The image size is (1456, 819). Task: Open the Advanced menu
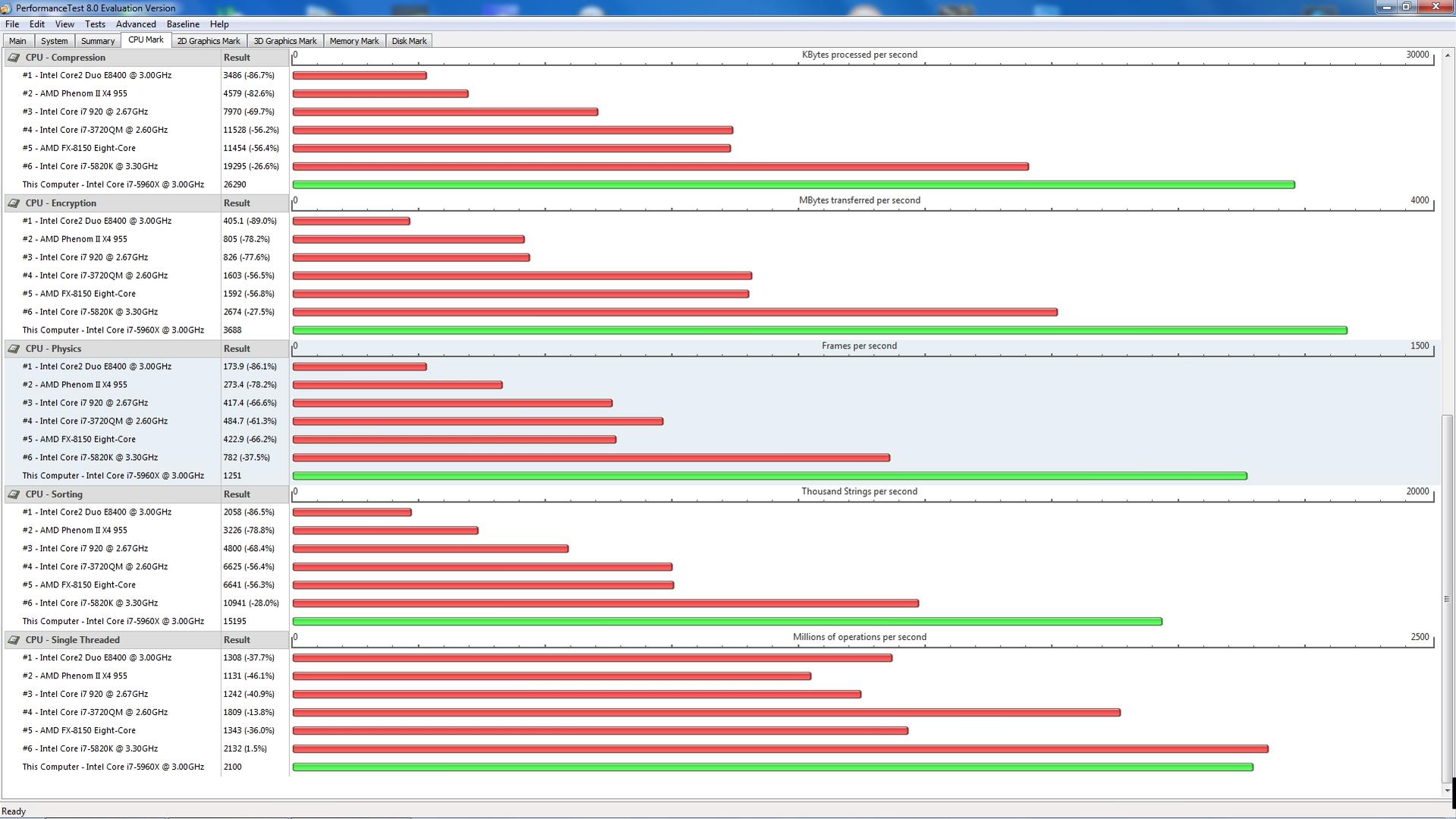(x=136, y=24)
